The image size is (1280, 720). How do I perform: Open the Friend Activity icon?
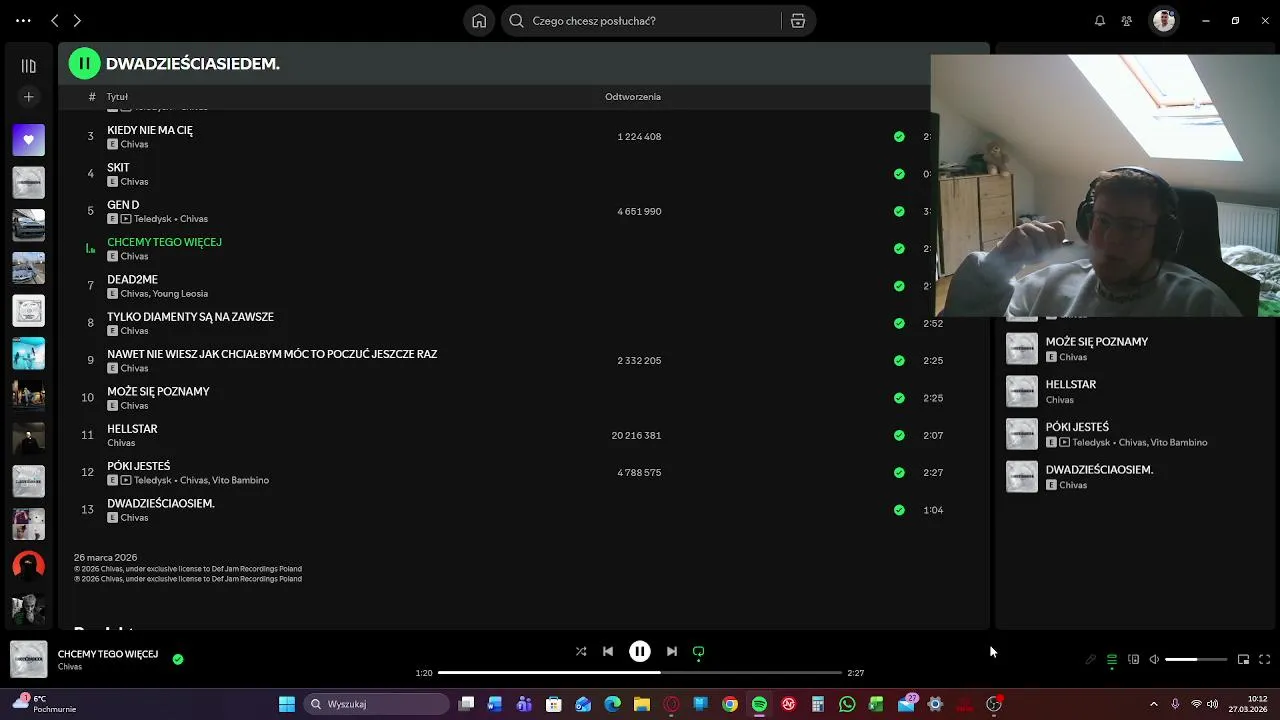(x=1127, y=21)
